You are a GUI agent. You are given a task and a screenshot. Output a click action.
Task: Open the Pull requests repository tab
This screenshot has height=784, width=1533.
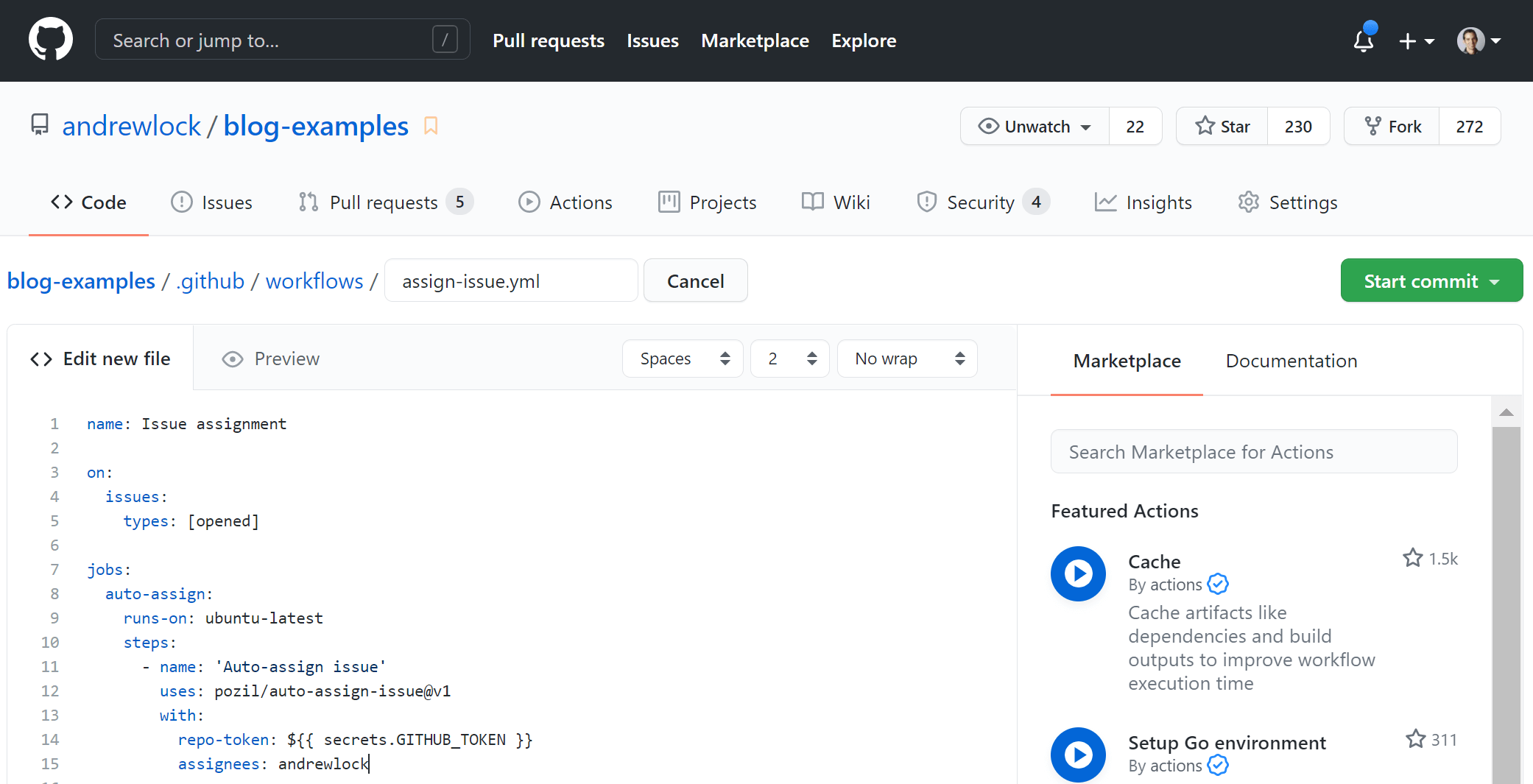click(x=386, y=202)
